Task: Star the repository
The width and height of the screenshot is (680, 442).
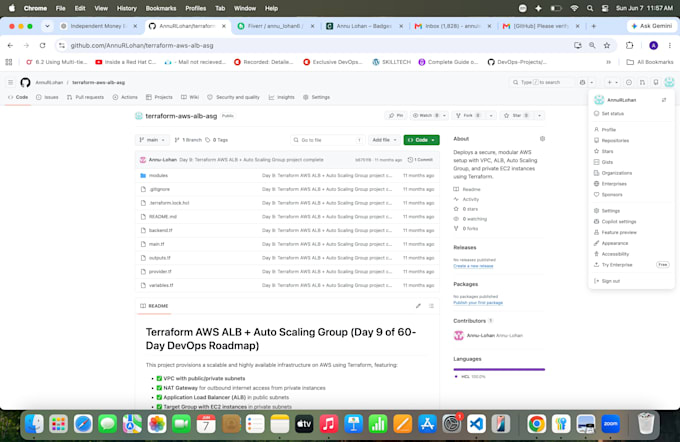Action: tap(517, 115)
